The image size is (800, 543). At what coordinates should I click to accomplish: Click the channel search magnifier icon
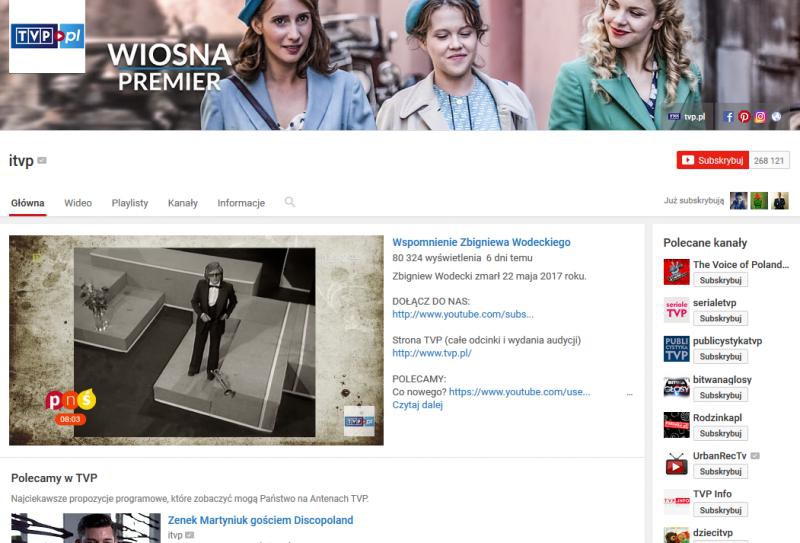pyautogui.click(x=290, y=202)
